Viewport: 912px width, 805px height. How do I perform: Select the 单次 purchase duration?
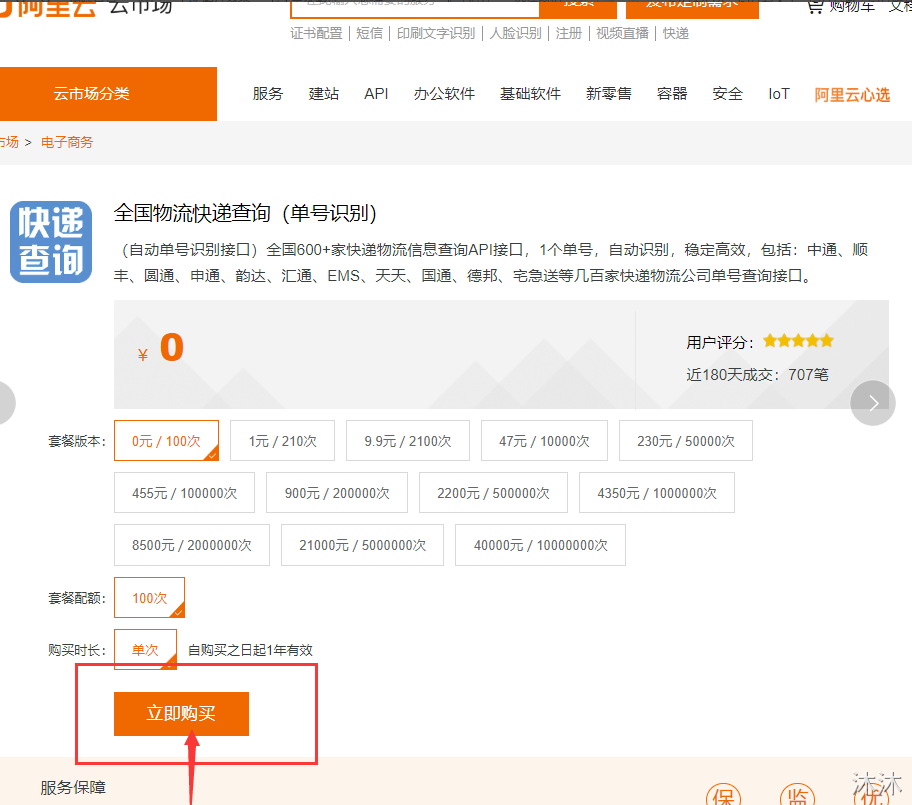pyautogui.click(x=145, y=649)
